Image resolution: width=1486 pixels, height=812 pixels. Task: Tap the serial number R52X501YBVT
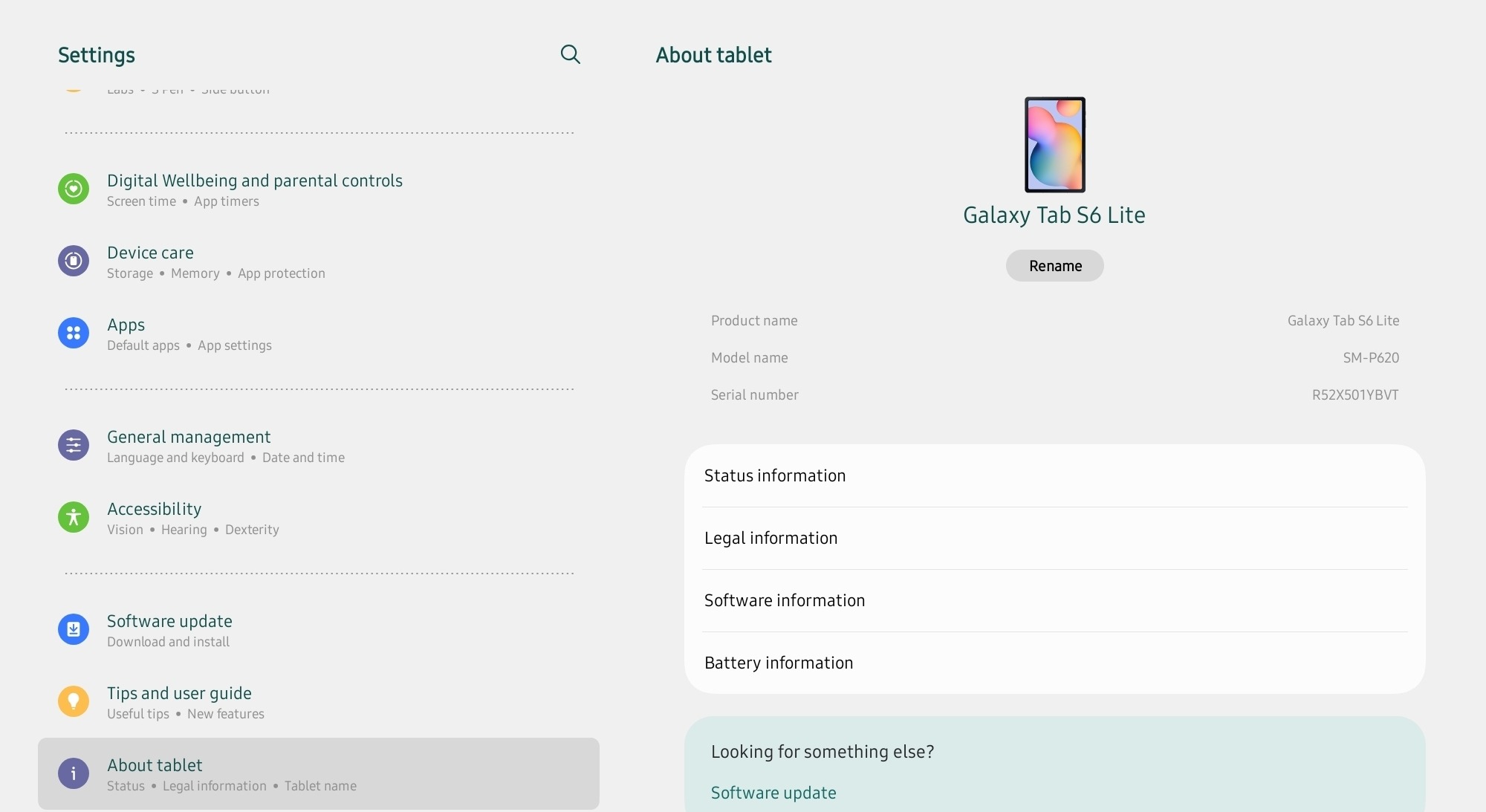[x=1355, y=394]
